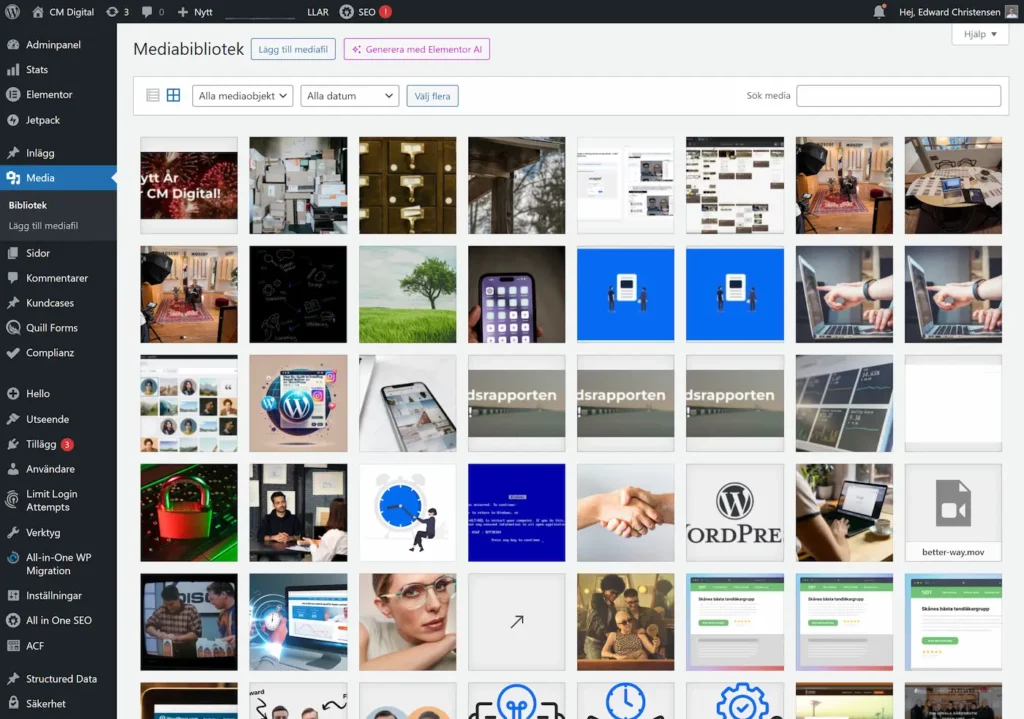Open the Inställningar menu item

point(53,595)
